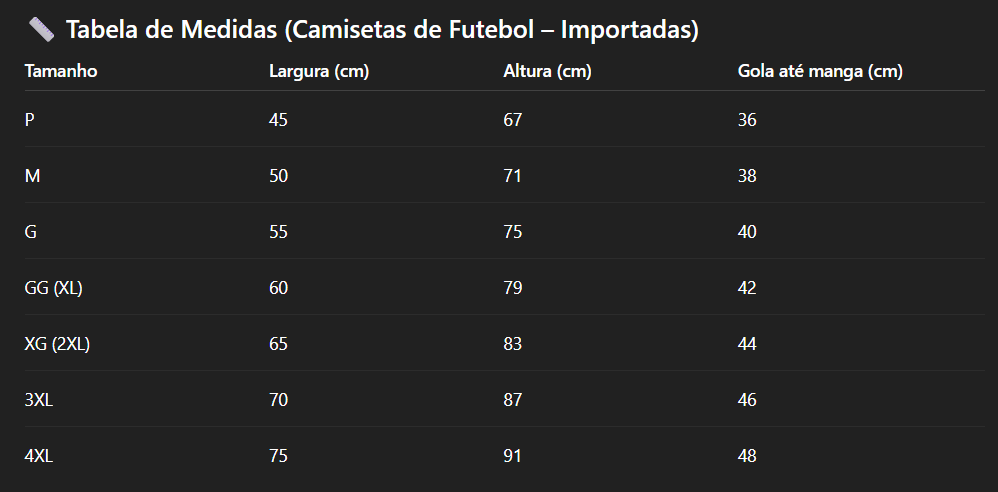Select the GG (XL) size cell
This screenshot has height=492, width=998.
tap(54, 288)
